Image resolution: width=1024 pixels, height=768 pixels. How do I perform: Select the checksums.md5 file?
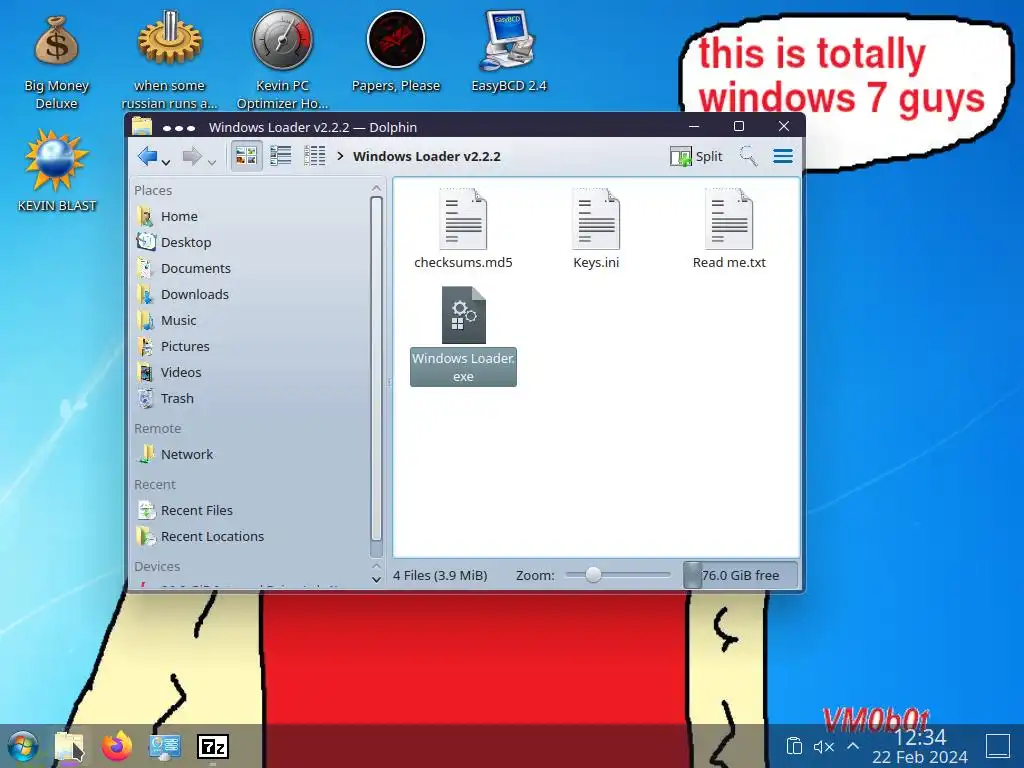[463, 229]
